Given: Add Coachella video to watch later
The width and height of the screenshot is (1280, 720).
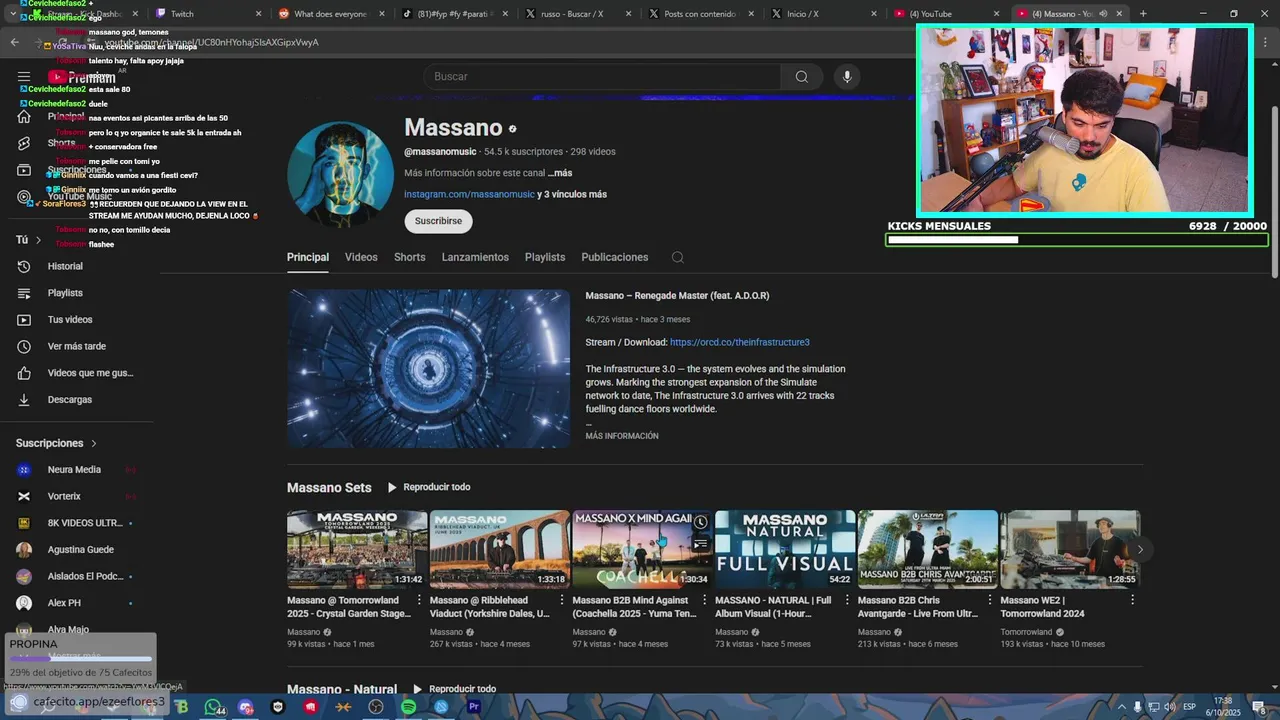Looking at the screenshot, I should (x=700, y=522).
